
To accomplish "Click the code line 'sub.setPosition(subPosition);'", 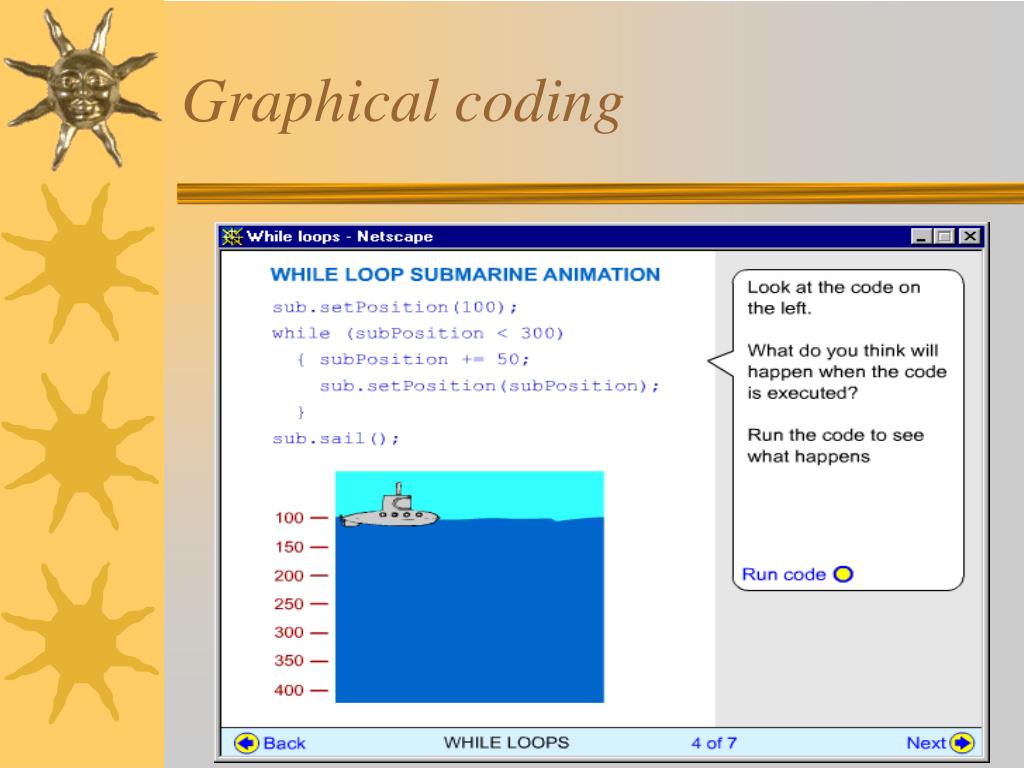I will (489, 386).
